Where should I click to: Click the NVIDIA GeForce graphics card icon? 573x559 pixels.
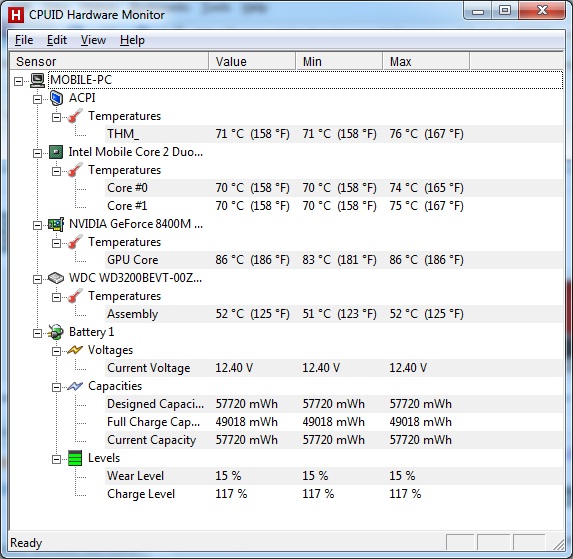(x=56, y=224)
